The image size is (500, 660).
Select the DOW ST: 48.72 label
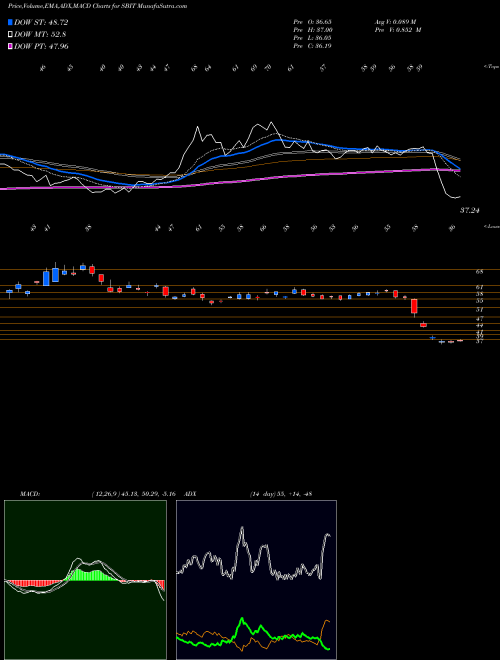[41, 22]
